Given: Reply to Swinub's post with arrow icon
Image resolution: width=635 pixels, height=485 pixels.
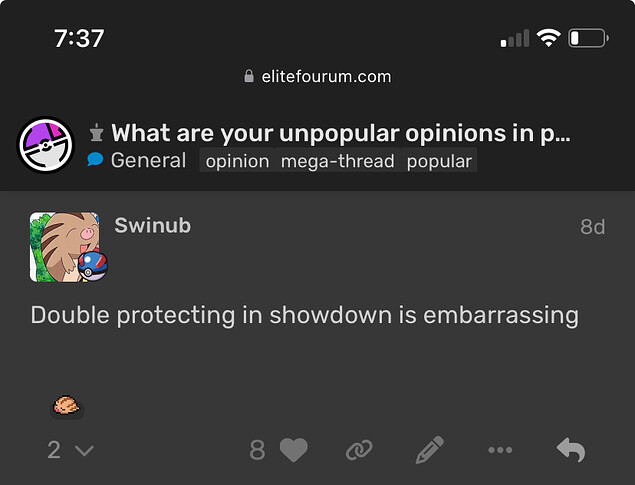Looking at the screenshot, I should click(x=571, y=449).
